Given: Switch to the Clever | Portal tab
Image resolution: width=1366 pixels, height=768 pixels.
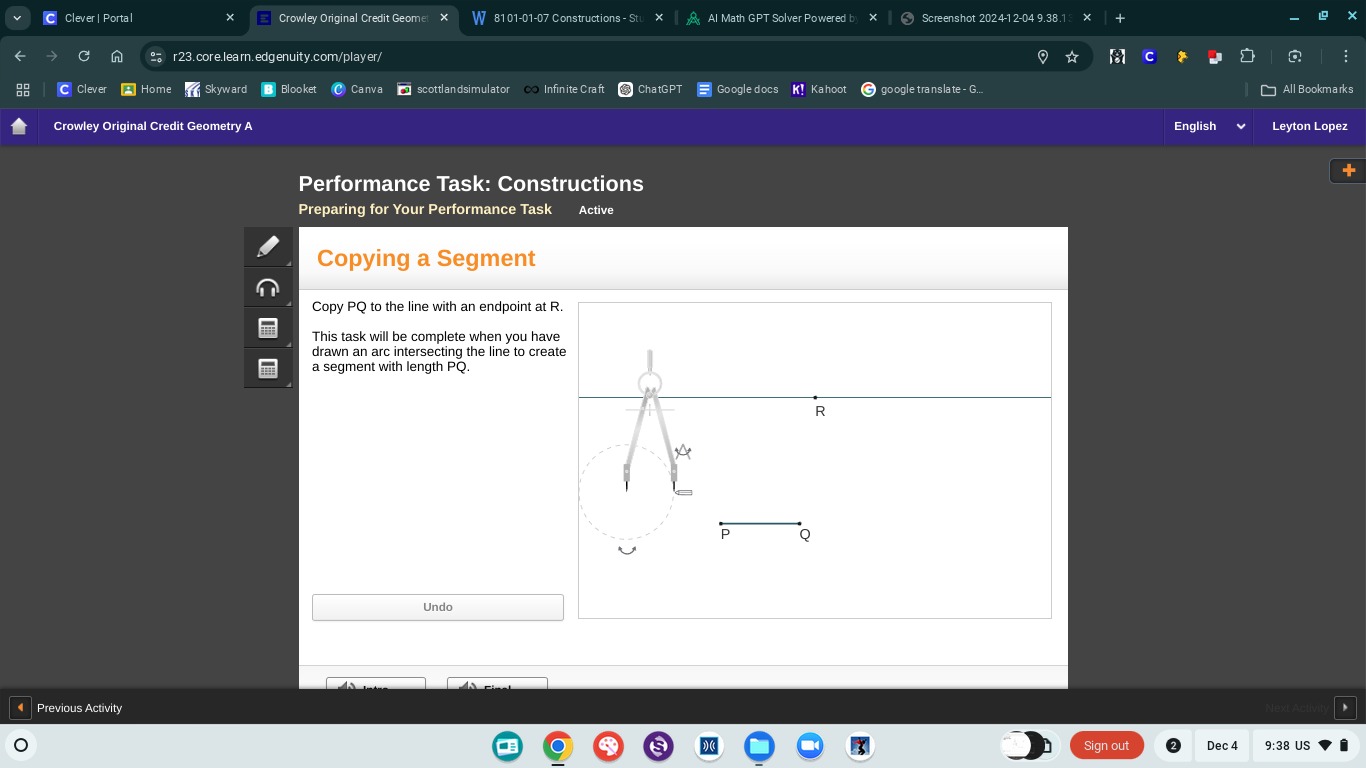Looking at the screenshot, I should click(x=138, y=18).
